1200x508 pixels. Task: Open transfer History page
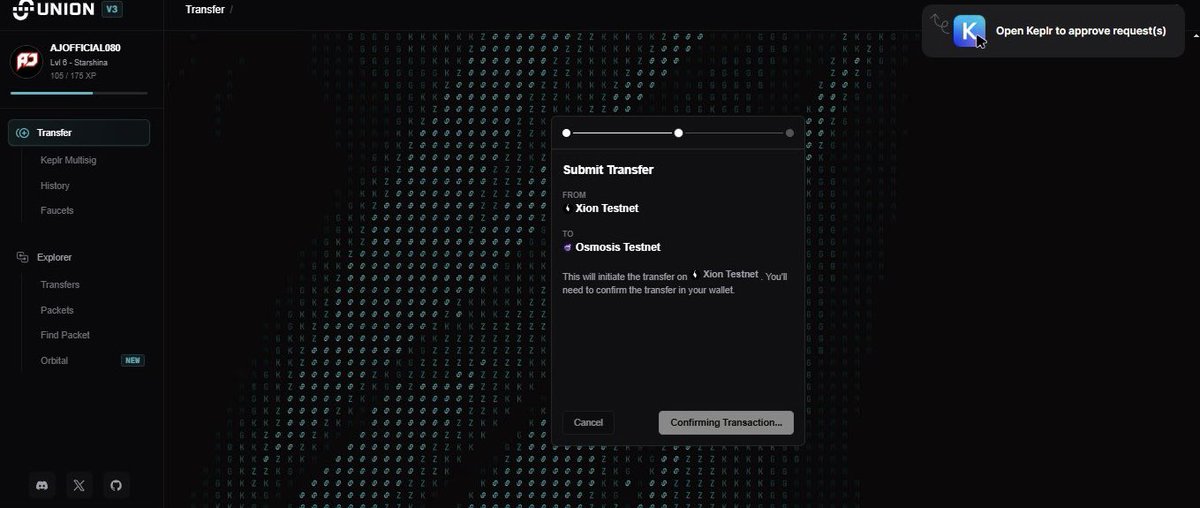[55, 186]
